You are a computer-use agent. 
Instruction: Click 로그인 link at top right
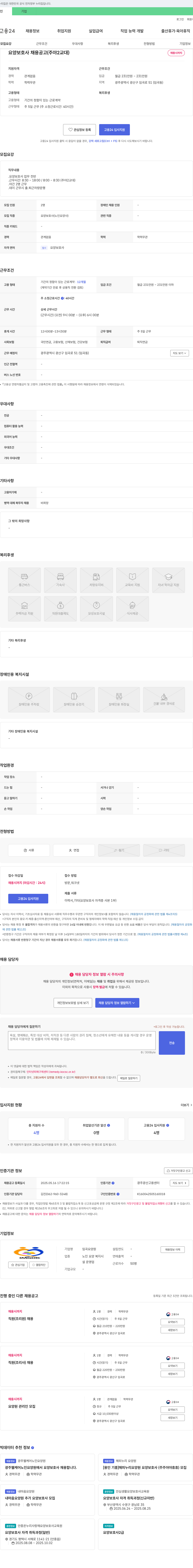point(180,20)
